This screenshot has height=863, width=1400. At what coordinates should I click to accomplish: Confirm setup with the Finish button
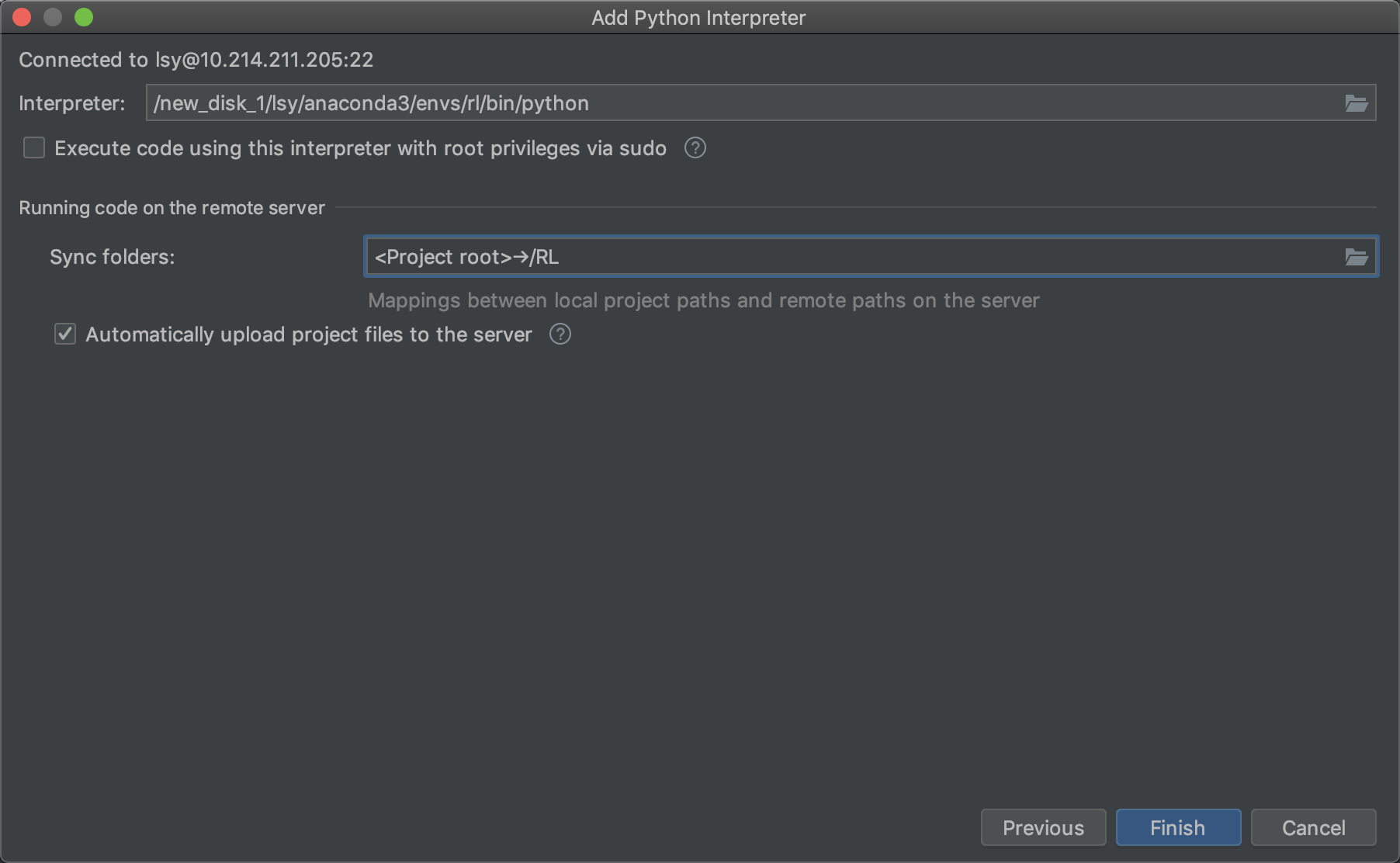point(1178,827)
